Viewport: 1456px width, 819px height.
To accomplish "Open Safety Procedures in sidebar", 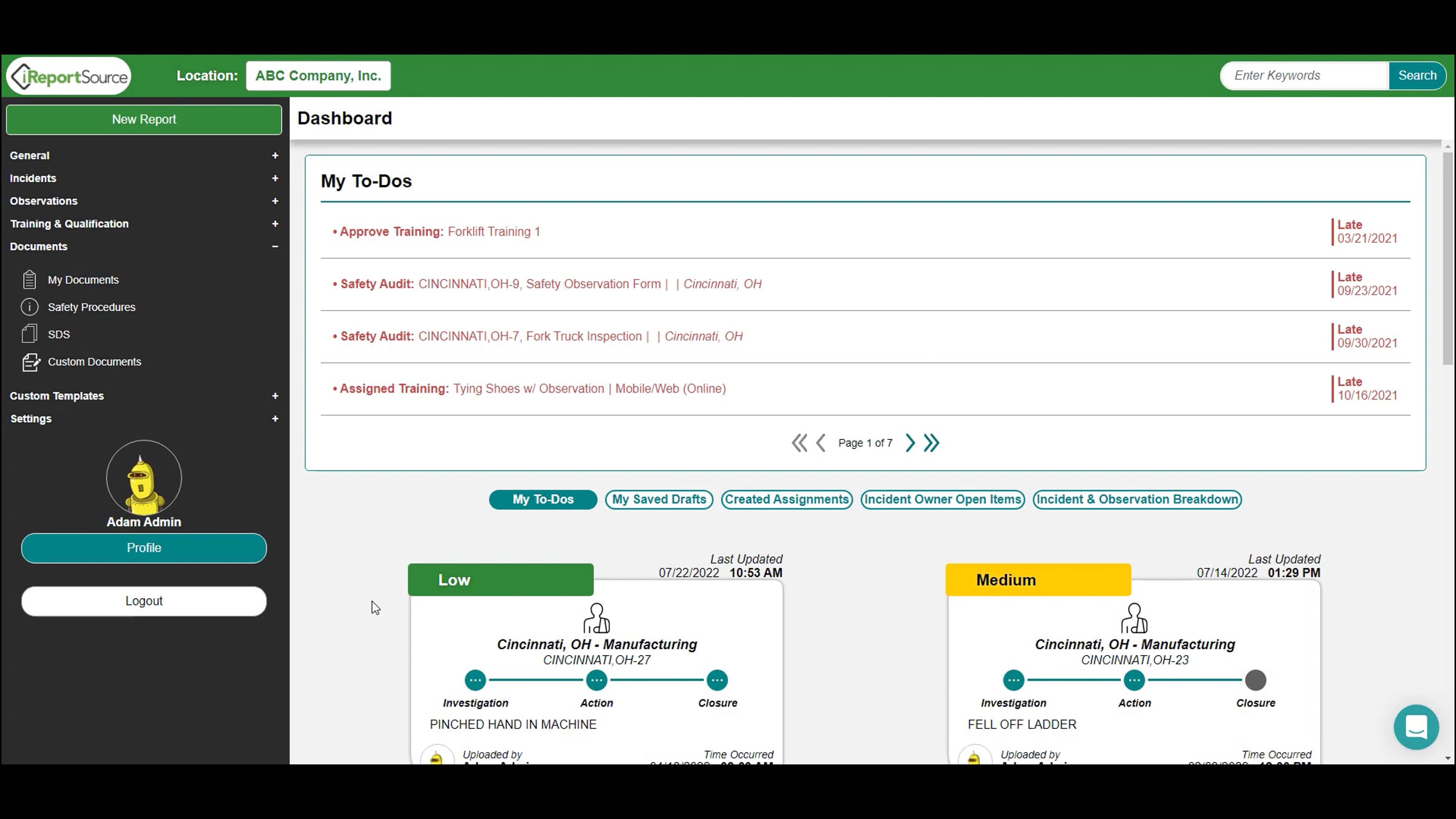I will pyautogui.click(x=92, y=307).
